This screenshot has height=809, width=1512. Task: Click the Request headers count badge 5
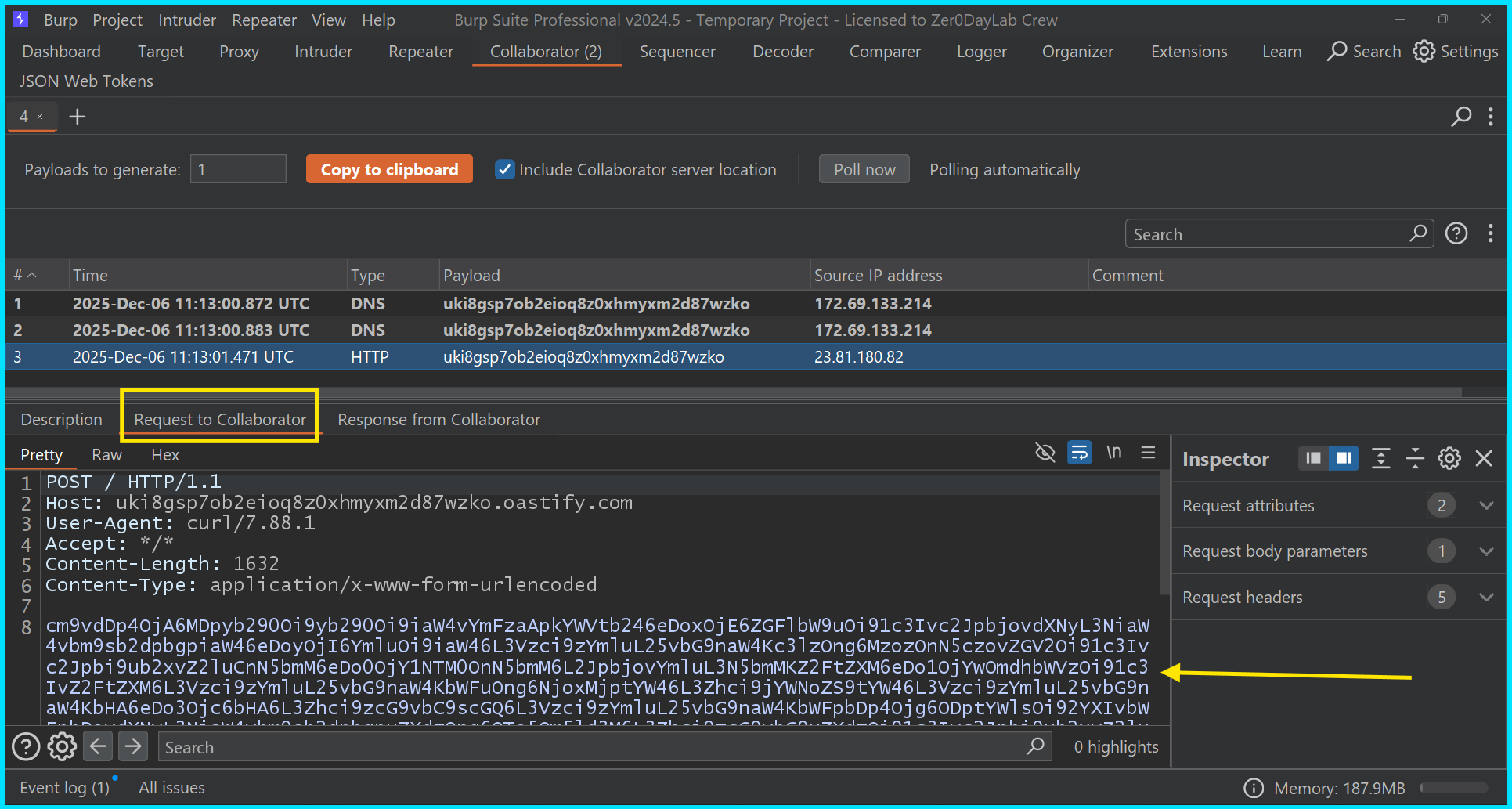coord(1441,598)
